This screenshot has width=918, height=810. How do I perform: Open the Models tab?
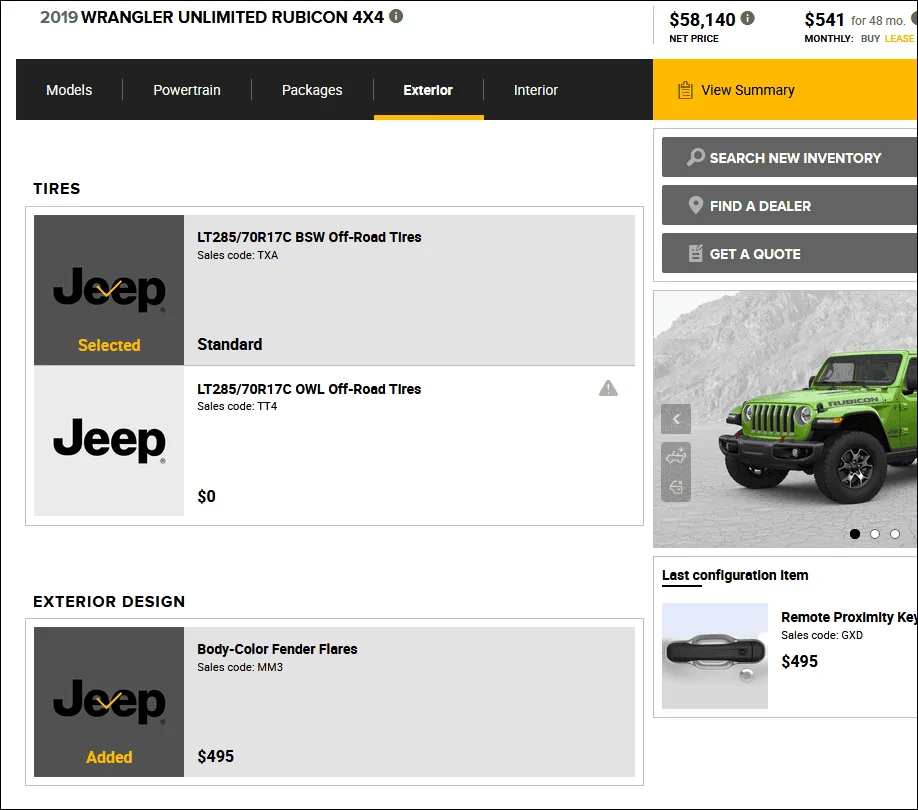tap(69, 90)
